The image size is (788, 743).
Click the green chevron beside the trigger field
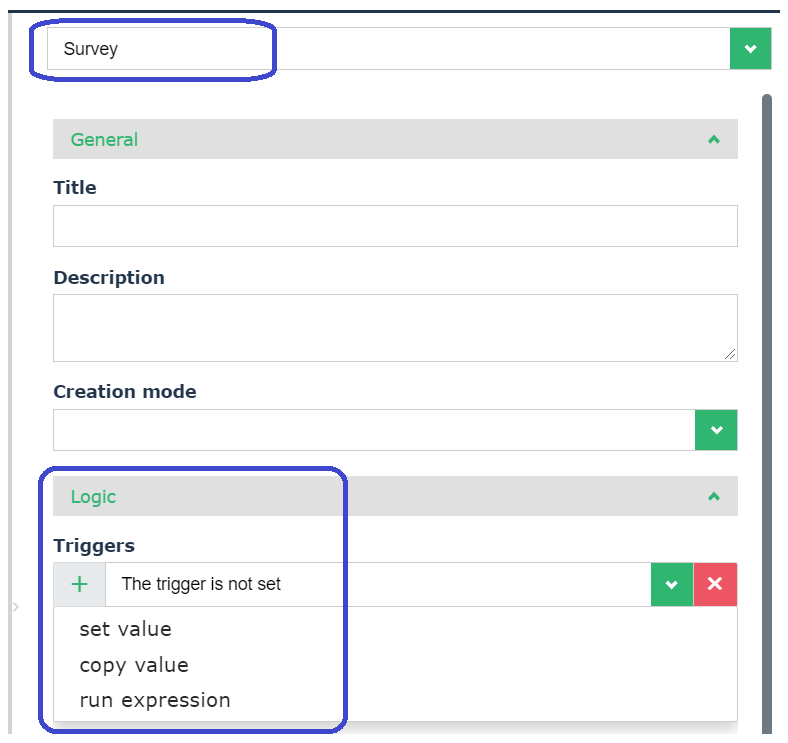point(672,585)
